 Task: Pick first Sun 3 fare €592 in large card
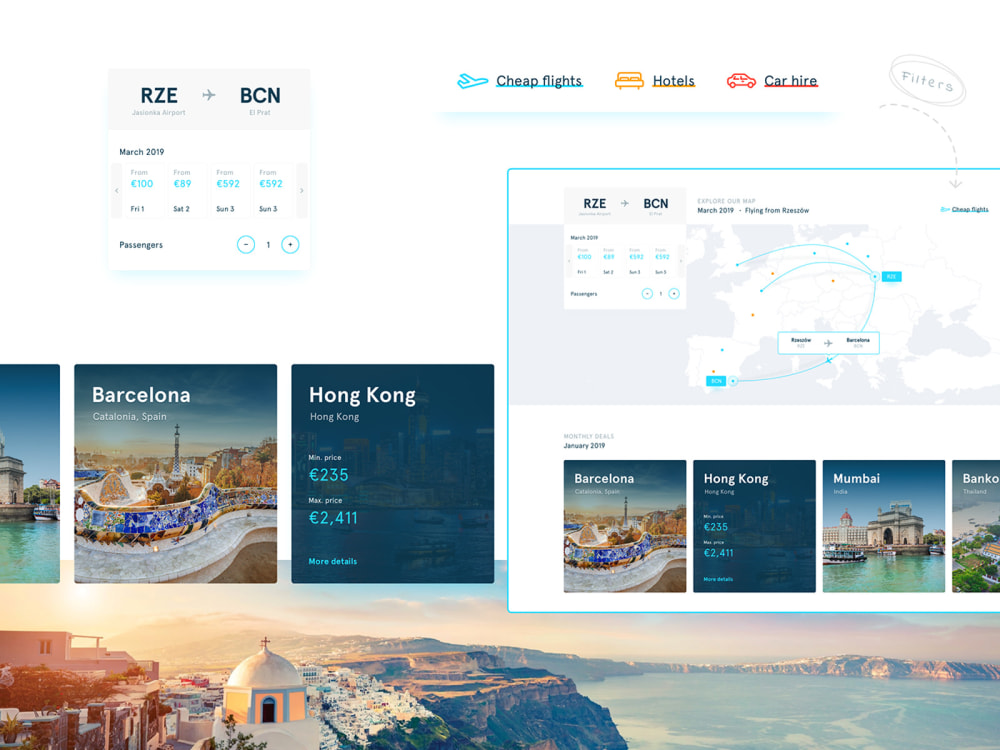tap(228, 191)
